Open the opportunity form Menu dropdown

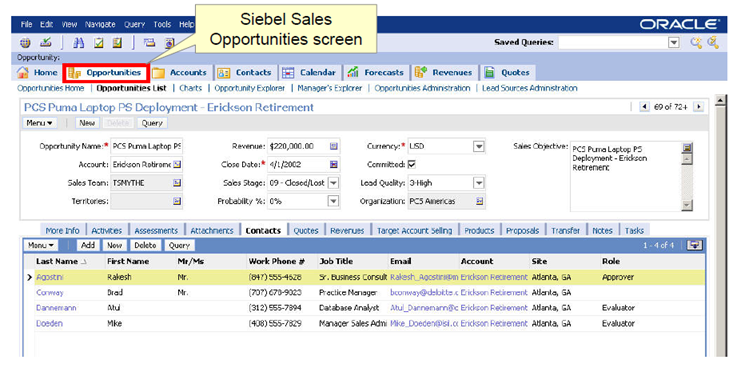click(39, 123)
